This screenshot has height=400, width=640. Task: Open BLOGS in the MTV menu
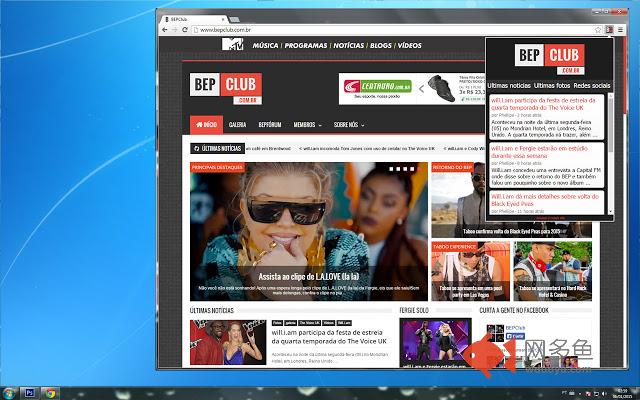[x=381, y=45]
